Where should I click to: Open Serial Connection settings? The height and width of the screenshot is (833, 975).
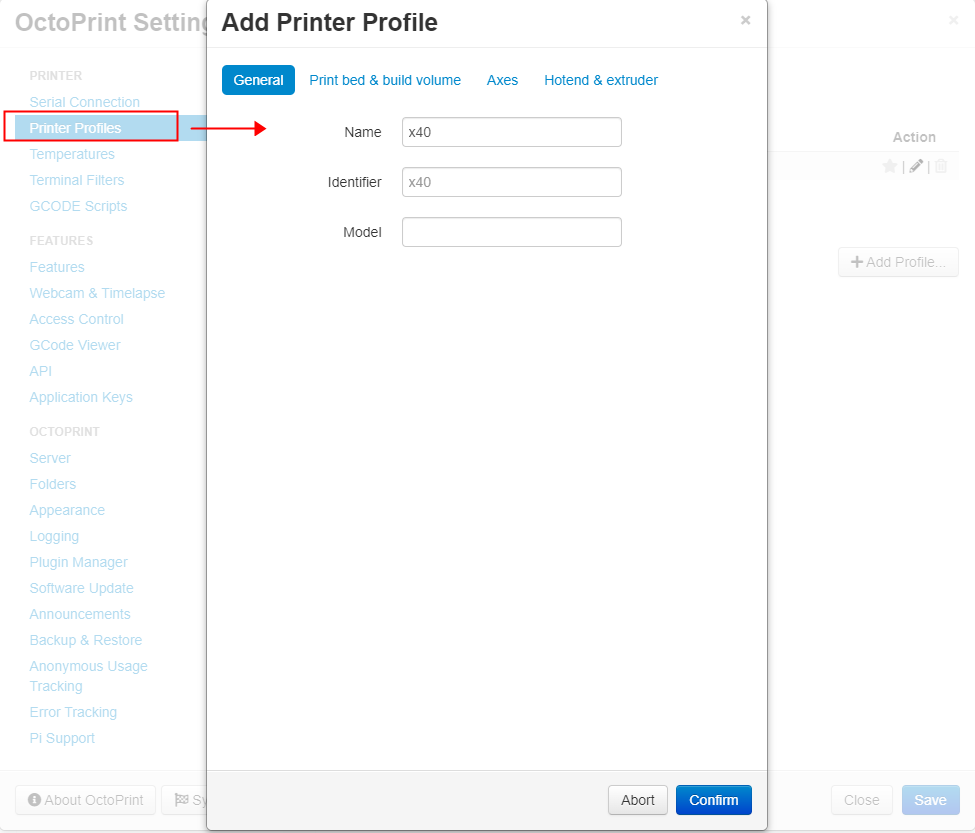pyautogui.click(x=85, y=102)
